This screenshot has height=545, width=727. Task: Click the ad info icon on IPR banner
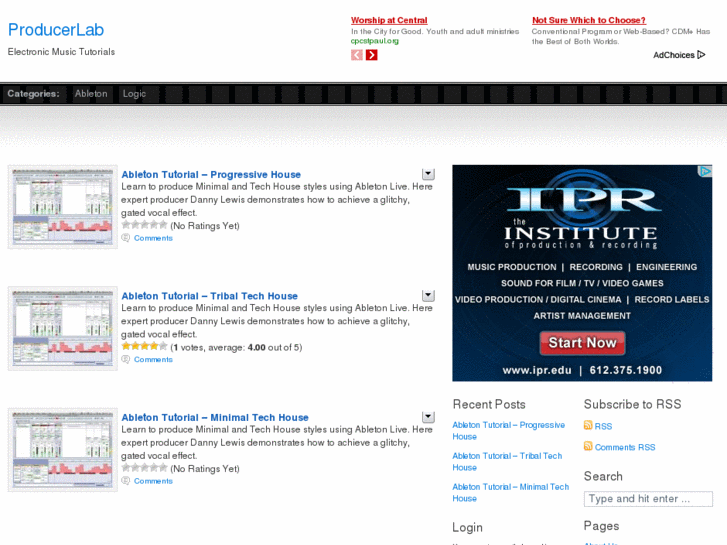click(705, 172)
